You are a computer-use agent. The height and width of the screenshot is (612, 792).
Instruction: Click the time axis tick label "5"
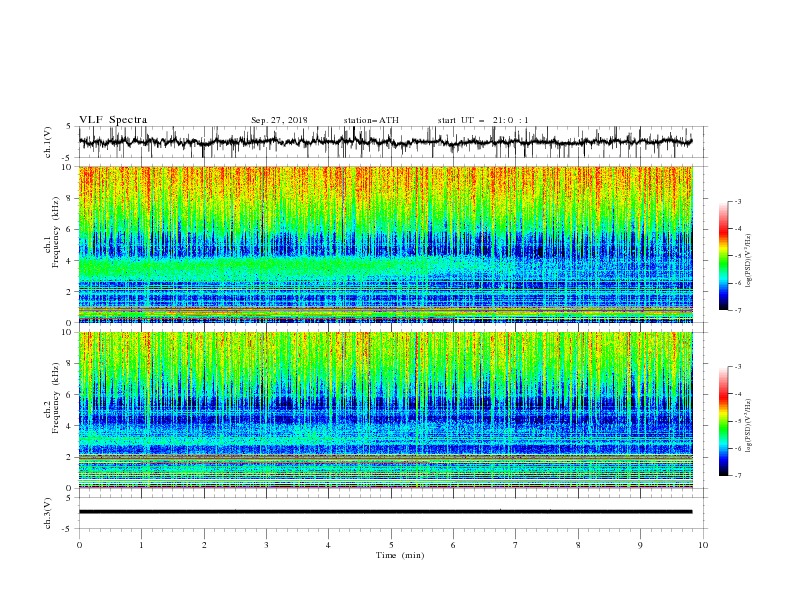[391, 545]
